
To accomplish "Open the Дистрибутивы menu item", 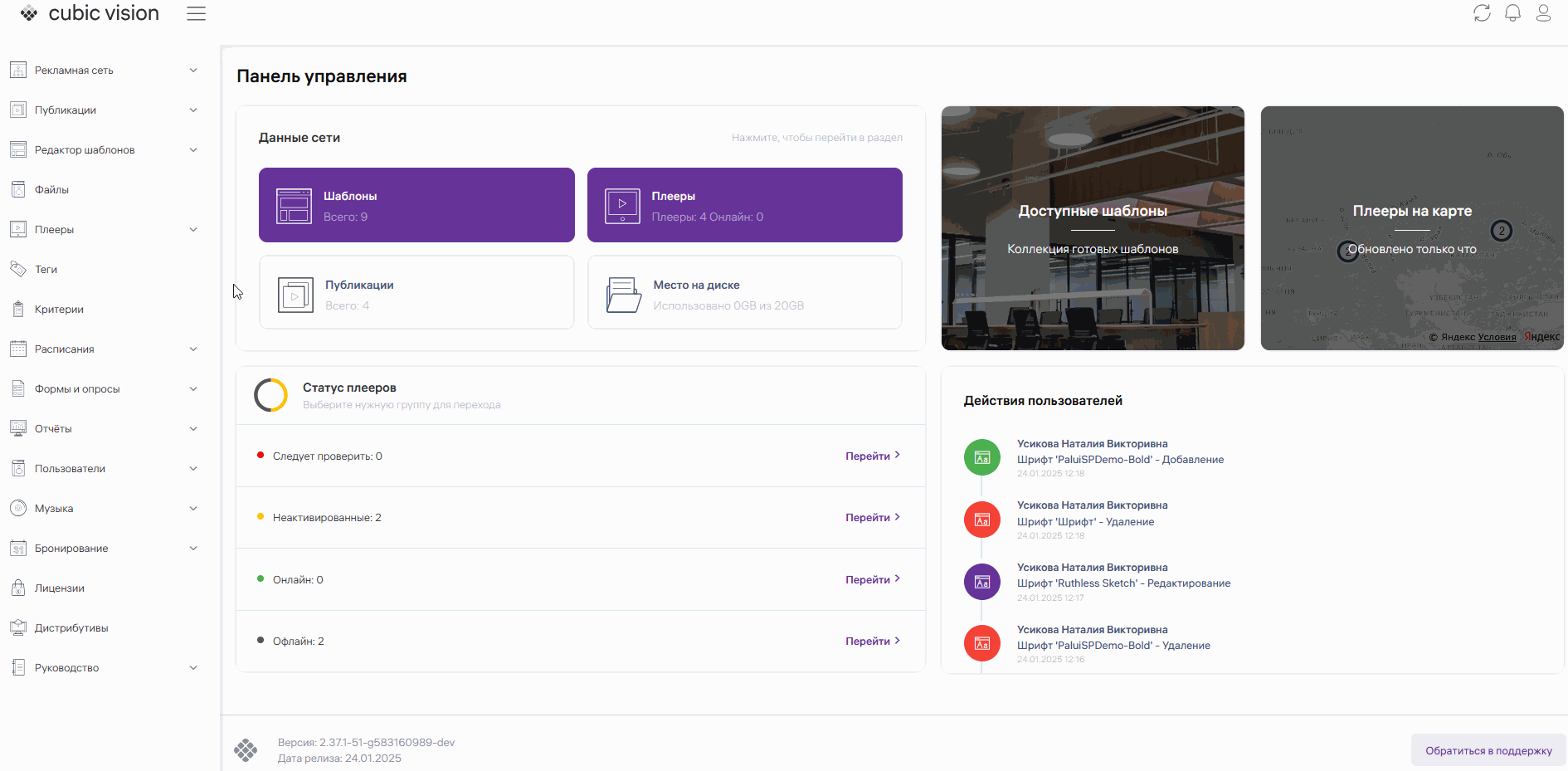I will (71, 628).
